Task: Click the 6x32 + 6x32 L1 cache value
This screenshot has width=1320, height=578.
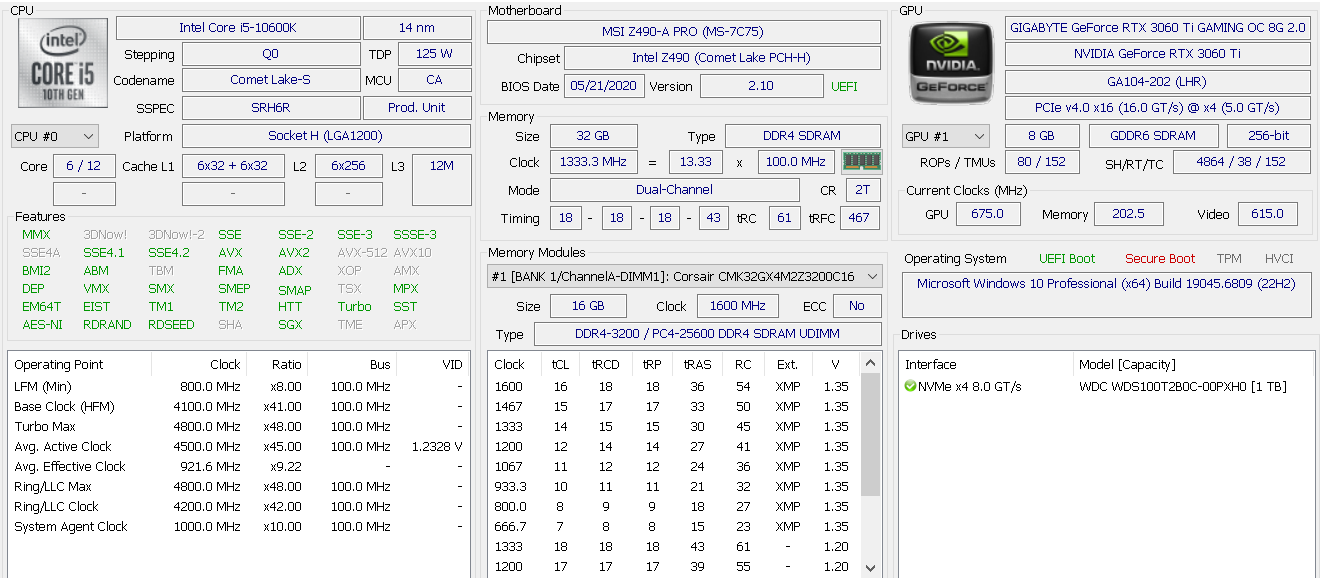Action: point(233,166)
